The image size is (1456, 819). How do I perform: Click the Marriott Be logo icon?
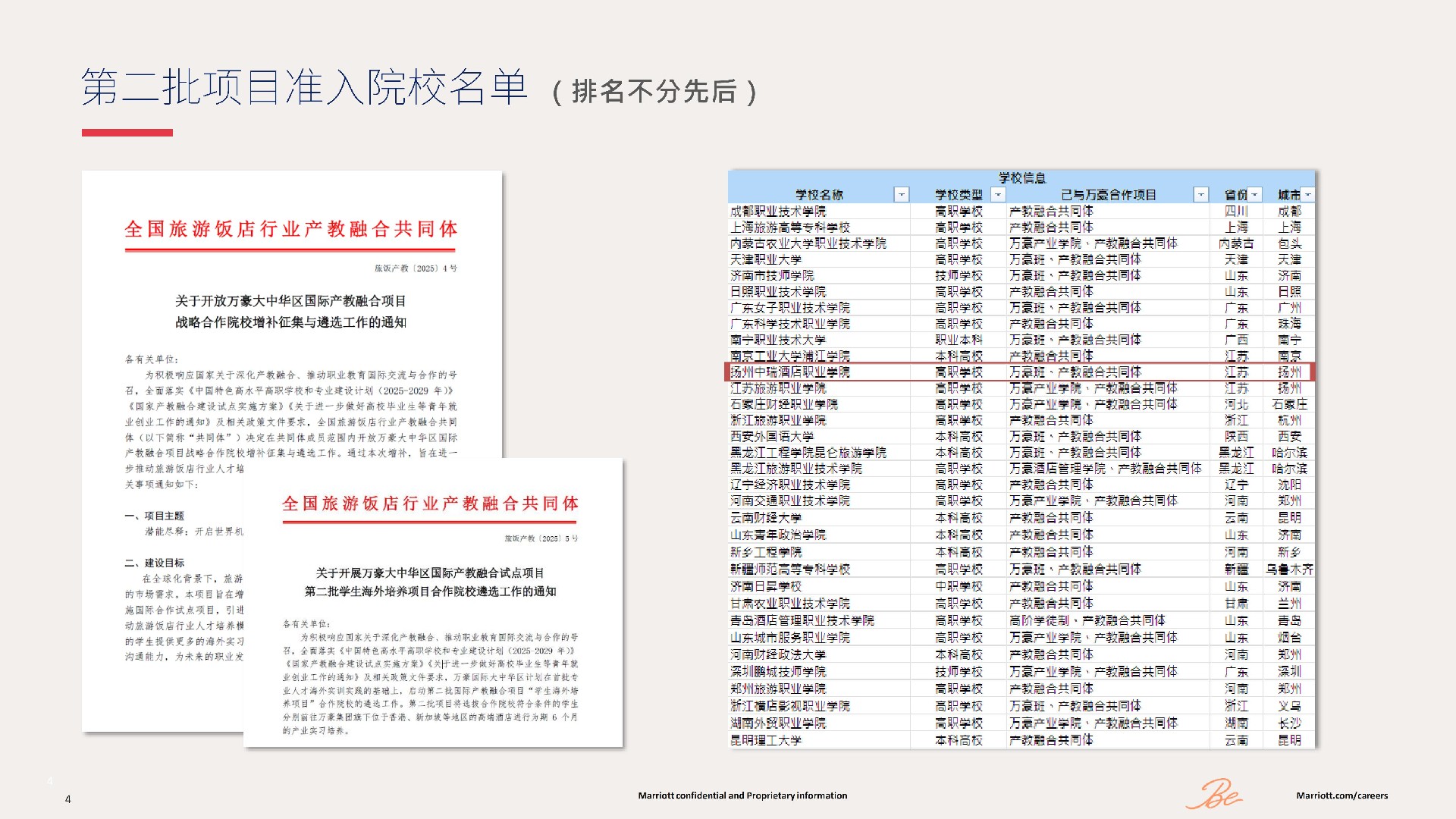click(1214, 794)
